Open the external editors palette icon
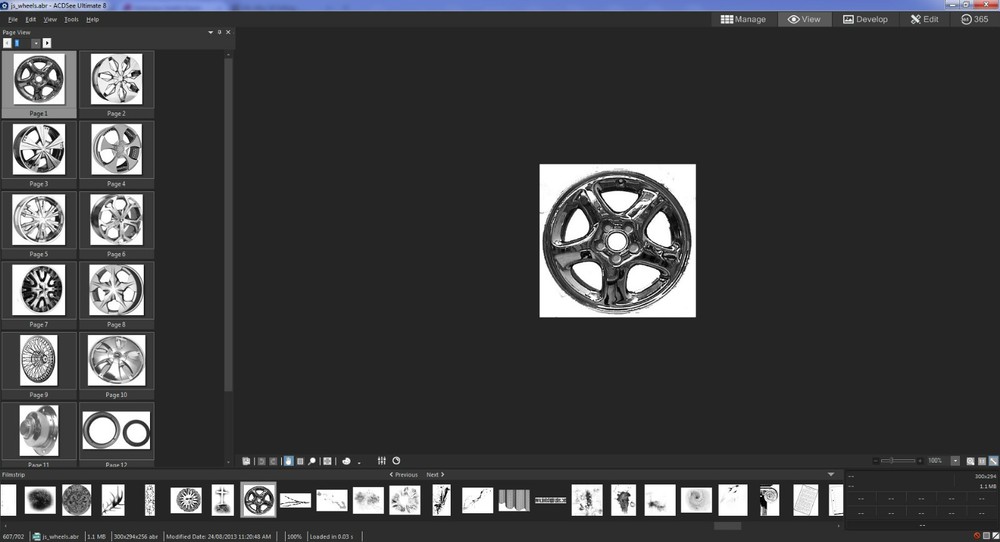This screenshot has width=1000, height=542. (x=346, y=461)
